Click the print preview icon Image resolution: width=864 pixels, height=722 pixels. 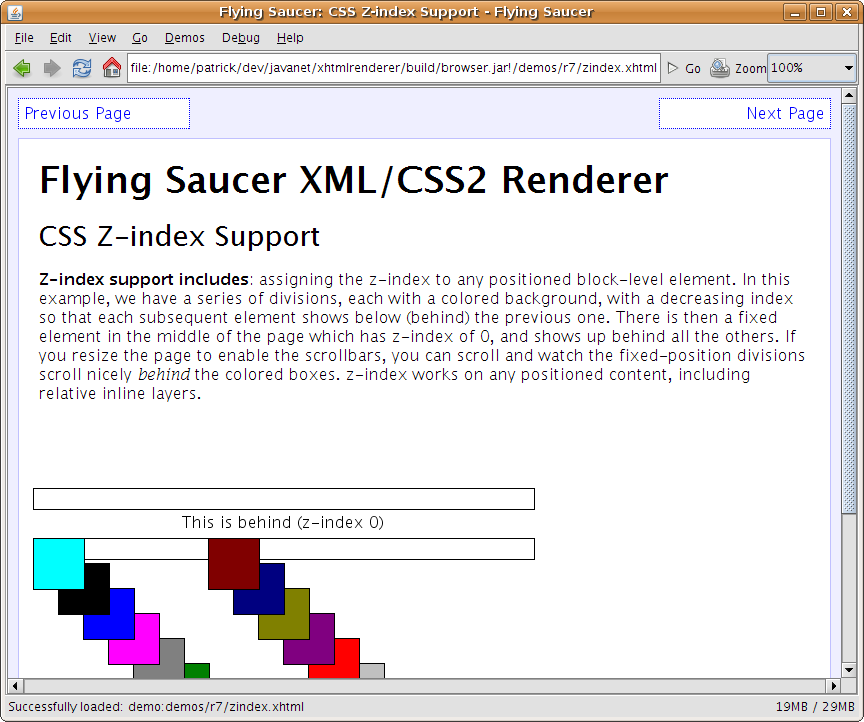[719, 68]
